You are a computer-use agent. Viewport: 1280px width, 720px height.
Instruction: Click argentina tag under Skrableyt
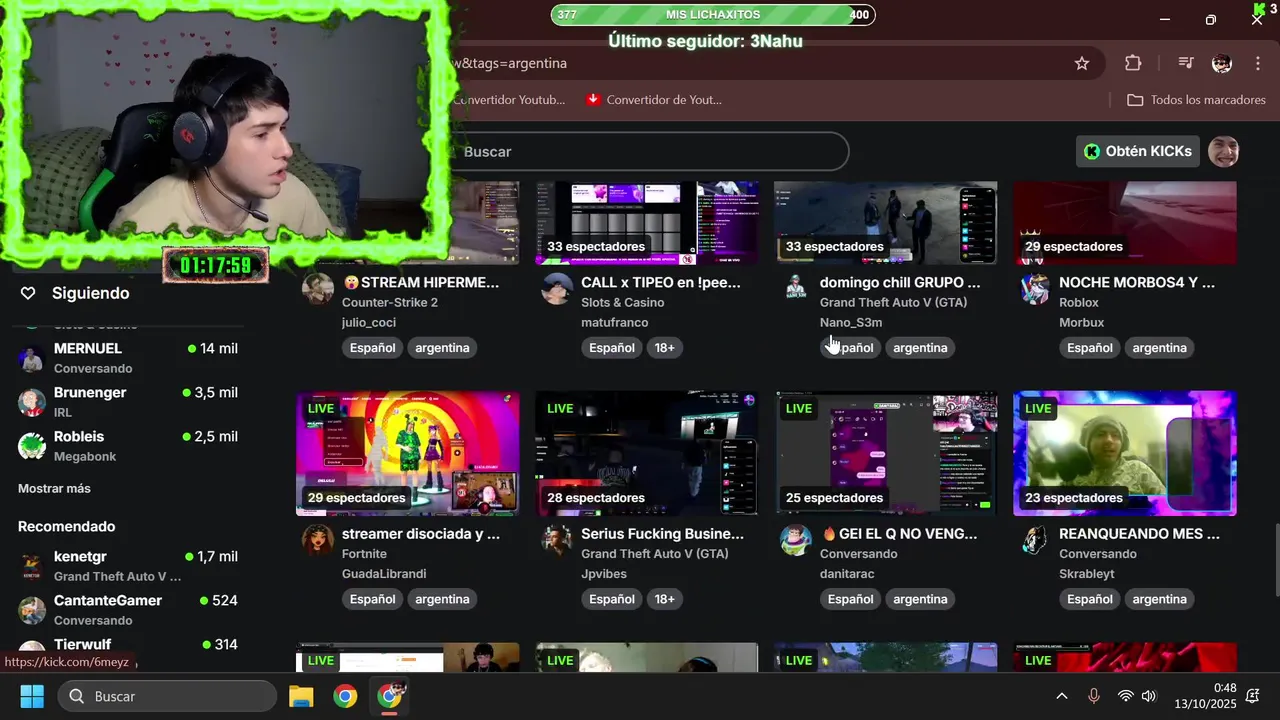click(1159, 599)
